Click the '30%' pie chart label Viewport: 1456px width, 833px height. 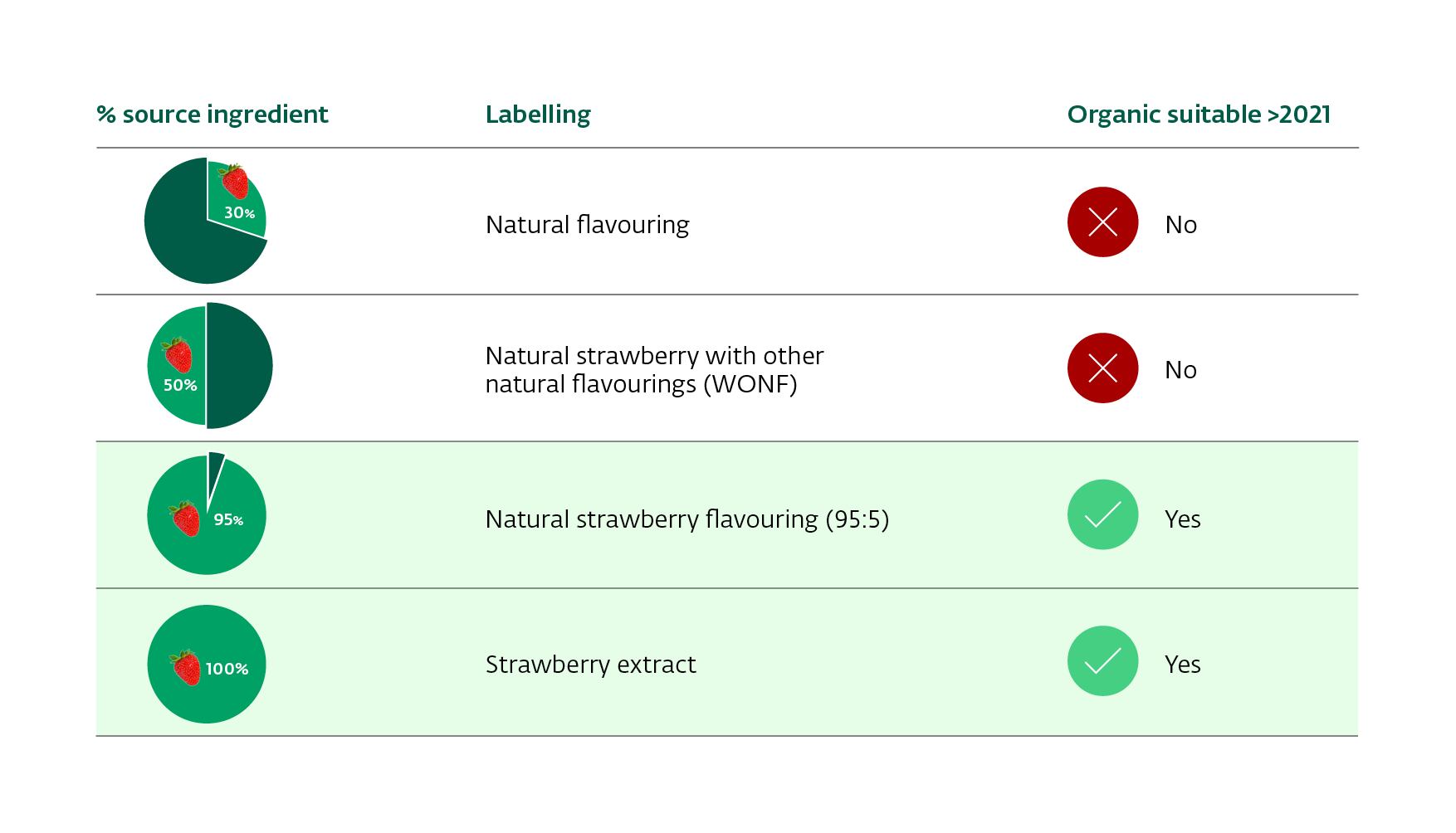[x=239, y=213]
